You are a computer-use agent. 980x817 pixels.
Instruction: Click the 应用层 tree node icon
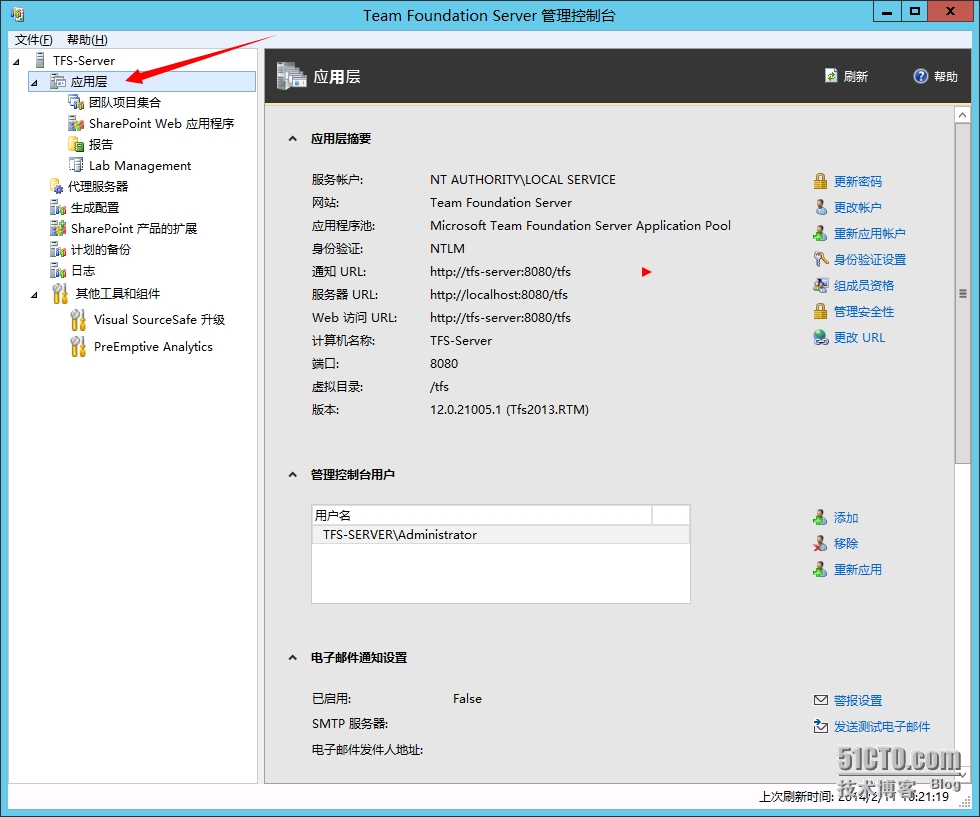coord(58,81)
